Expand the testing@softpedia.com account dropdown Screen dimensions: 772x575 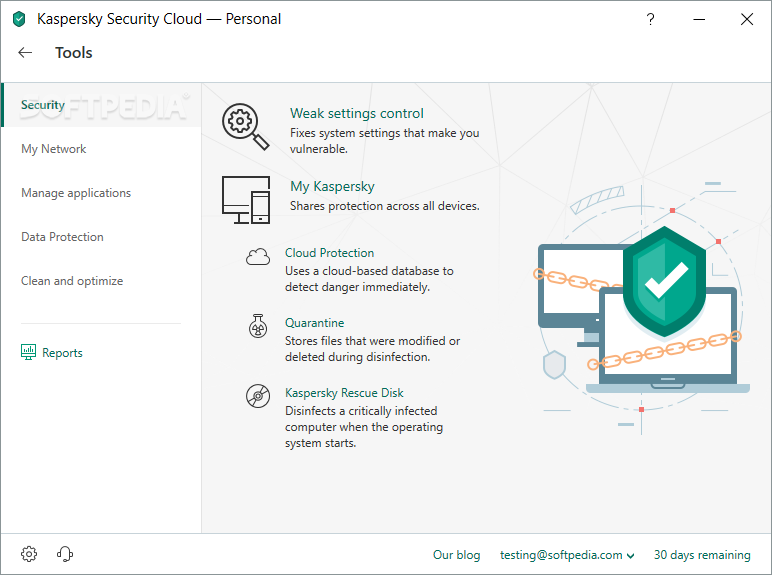567,555
